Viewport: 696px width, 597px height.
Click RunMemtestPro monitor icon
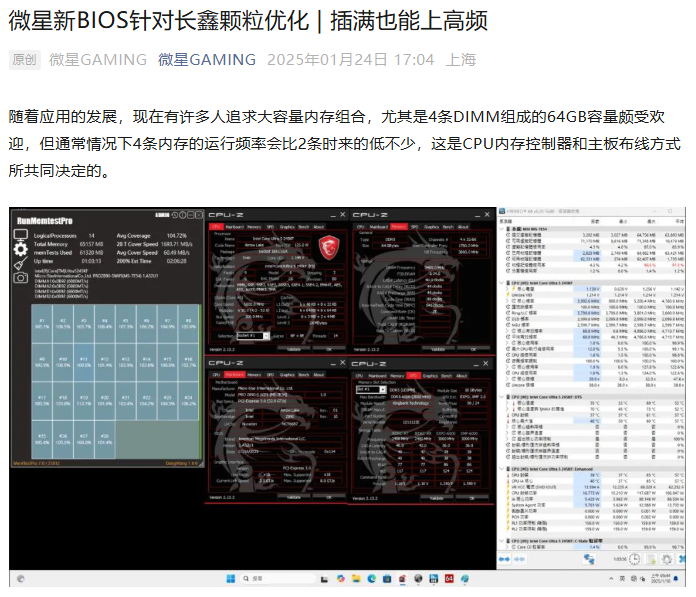tap(21, 235)
